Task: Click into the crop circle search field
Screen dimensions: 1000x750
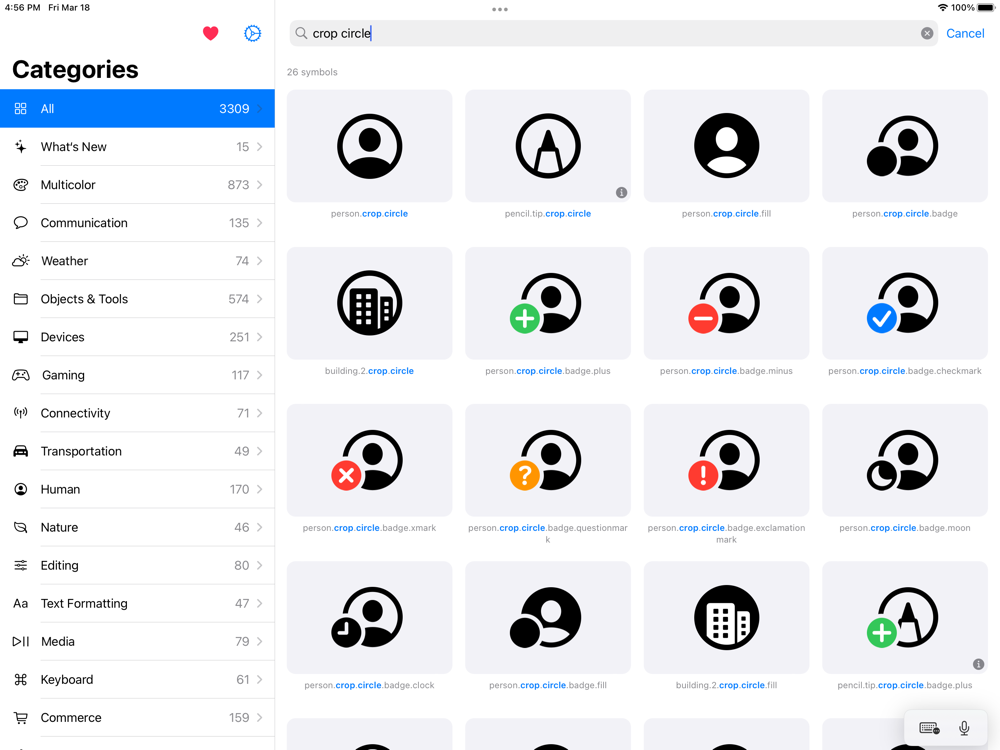Action: coord(600,33)
